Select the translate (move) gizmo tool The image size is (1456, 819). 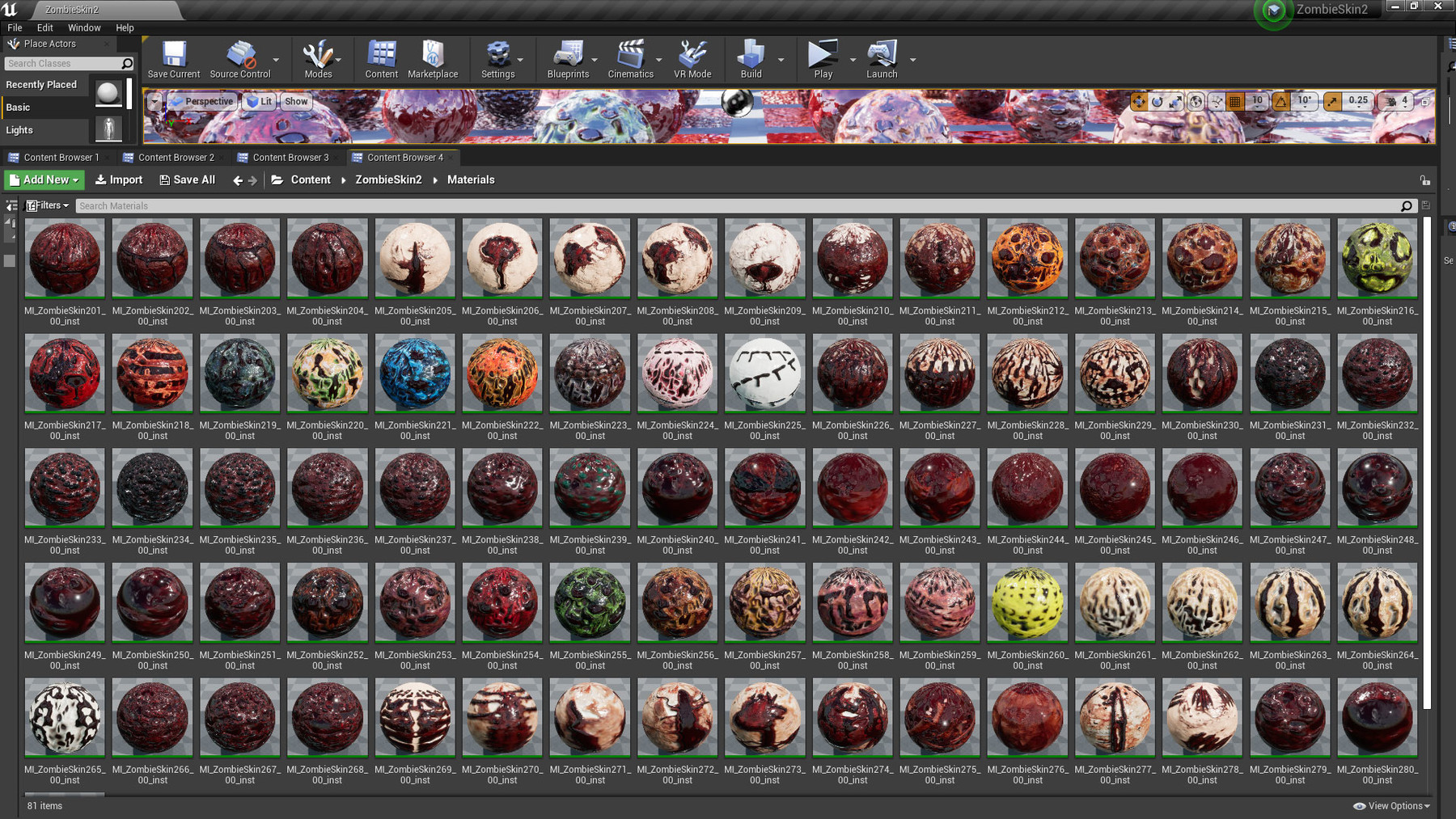(x=1139, y=101)
